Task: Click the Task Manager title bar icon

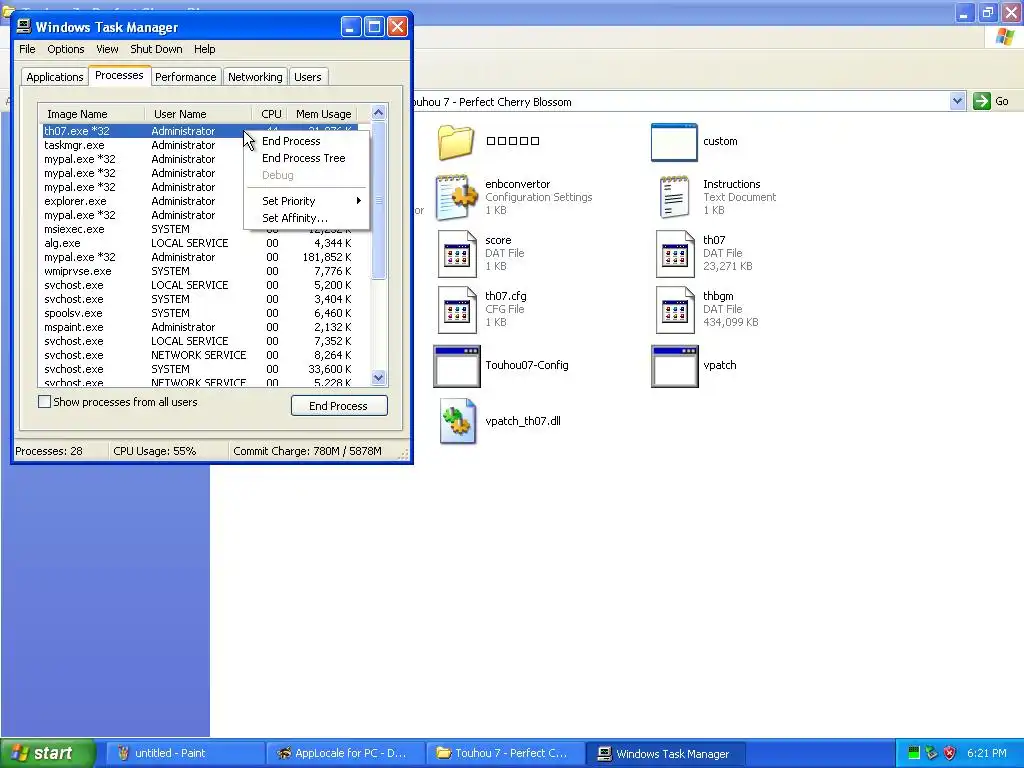Action: click(x=24, y=26)
